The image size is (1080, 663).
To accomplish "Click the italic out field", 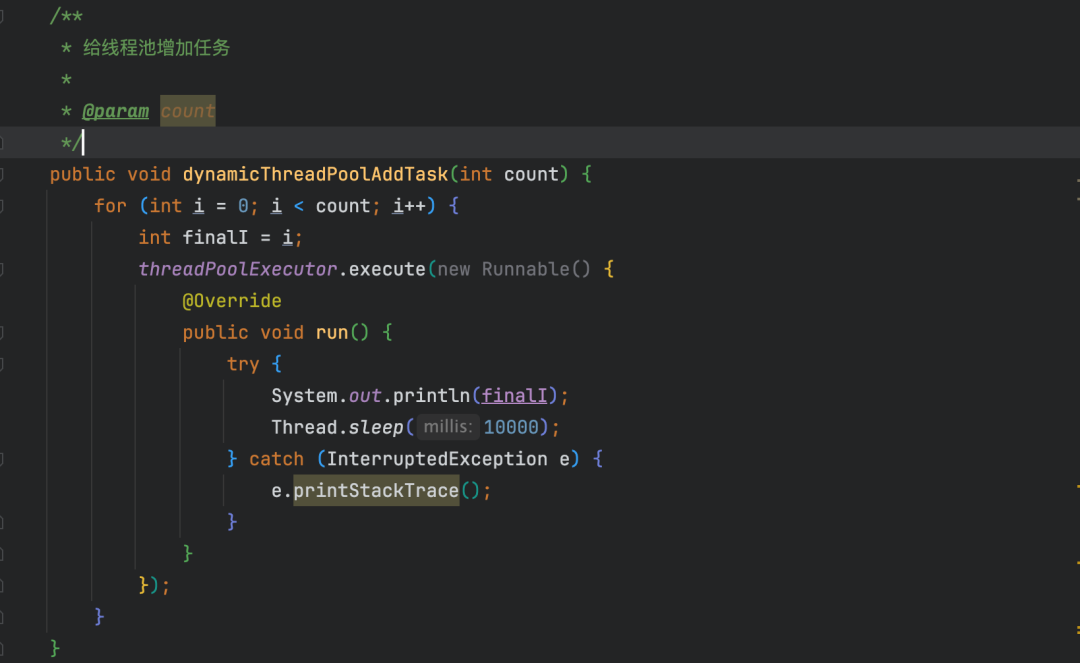I will tap(365, 396).
